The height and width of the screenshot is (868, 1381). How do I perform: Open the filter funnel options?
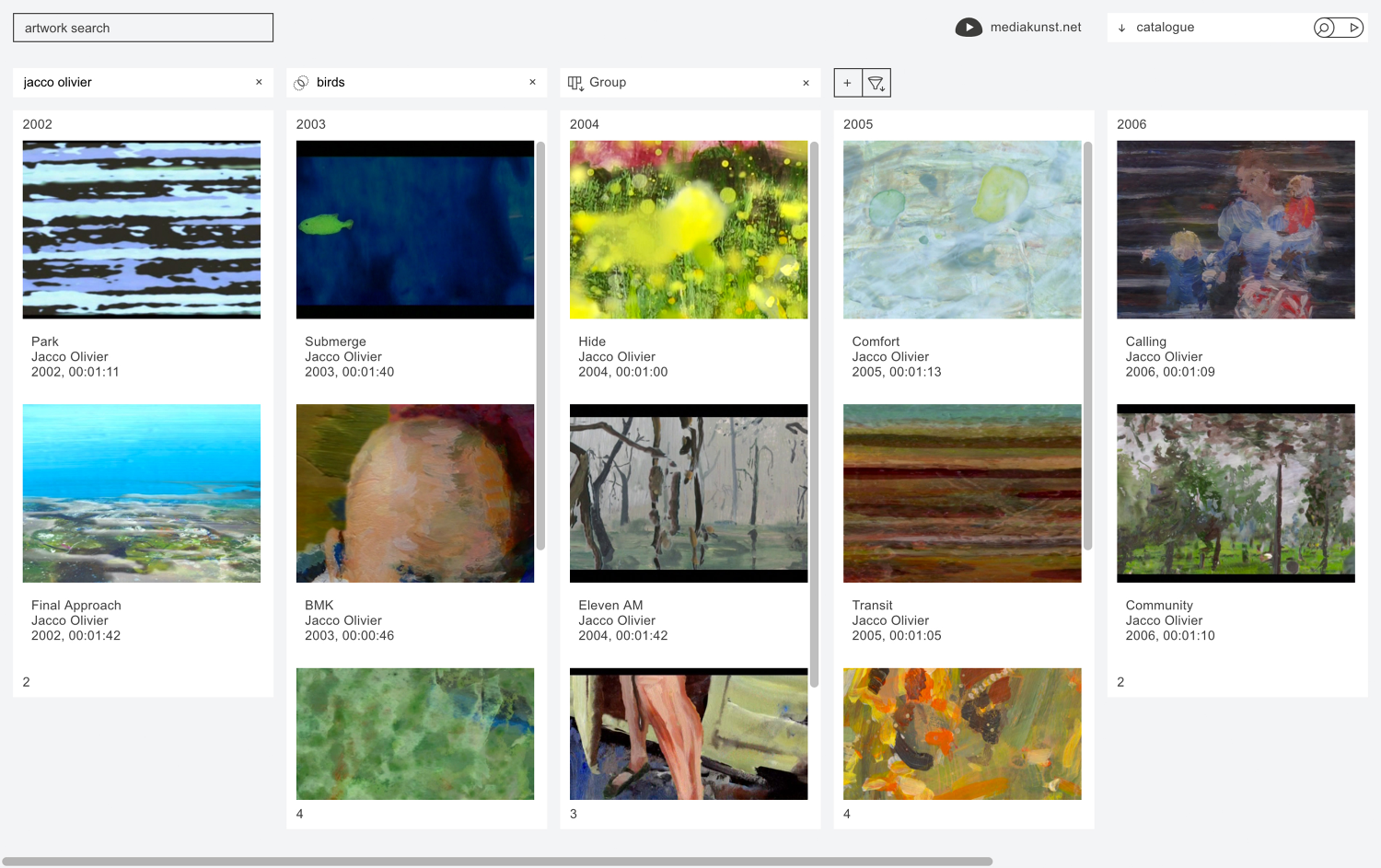click(876, 83)
